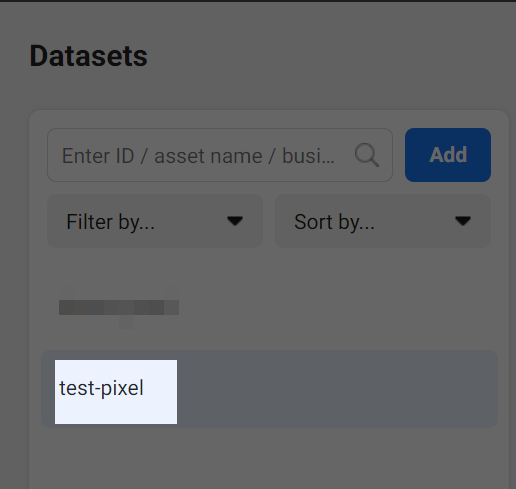The width and height of the screenshot is (516, 489).
Task: Open the Filter by... dropdown
Action: [x=155, y=221]
